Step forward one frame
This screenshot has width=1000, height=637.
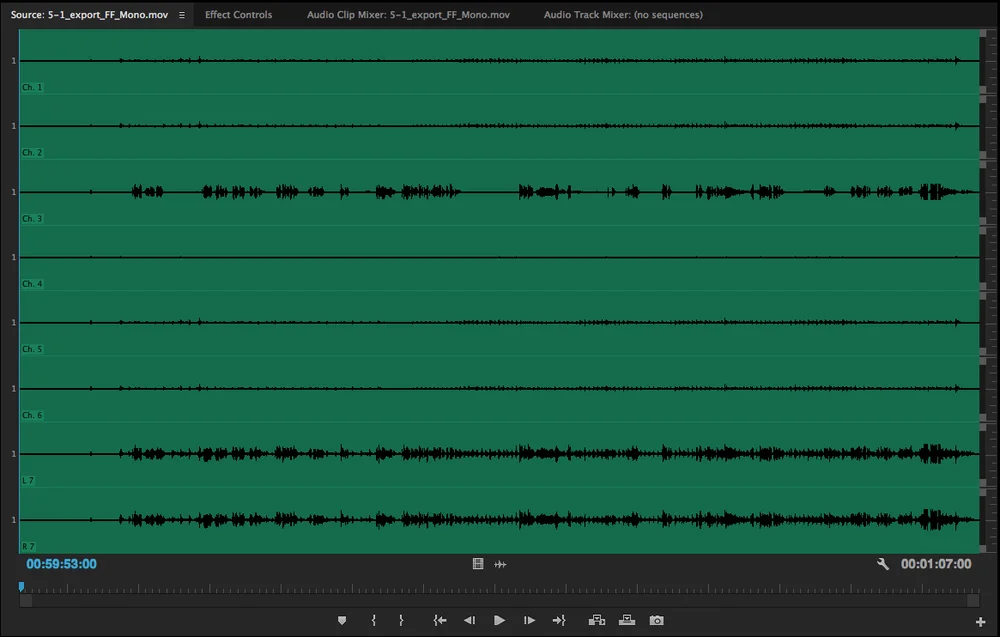(529, 620)
